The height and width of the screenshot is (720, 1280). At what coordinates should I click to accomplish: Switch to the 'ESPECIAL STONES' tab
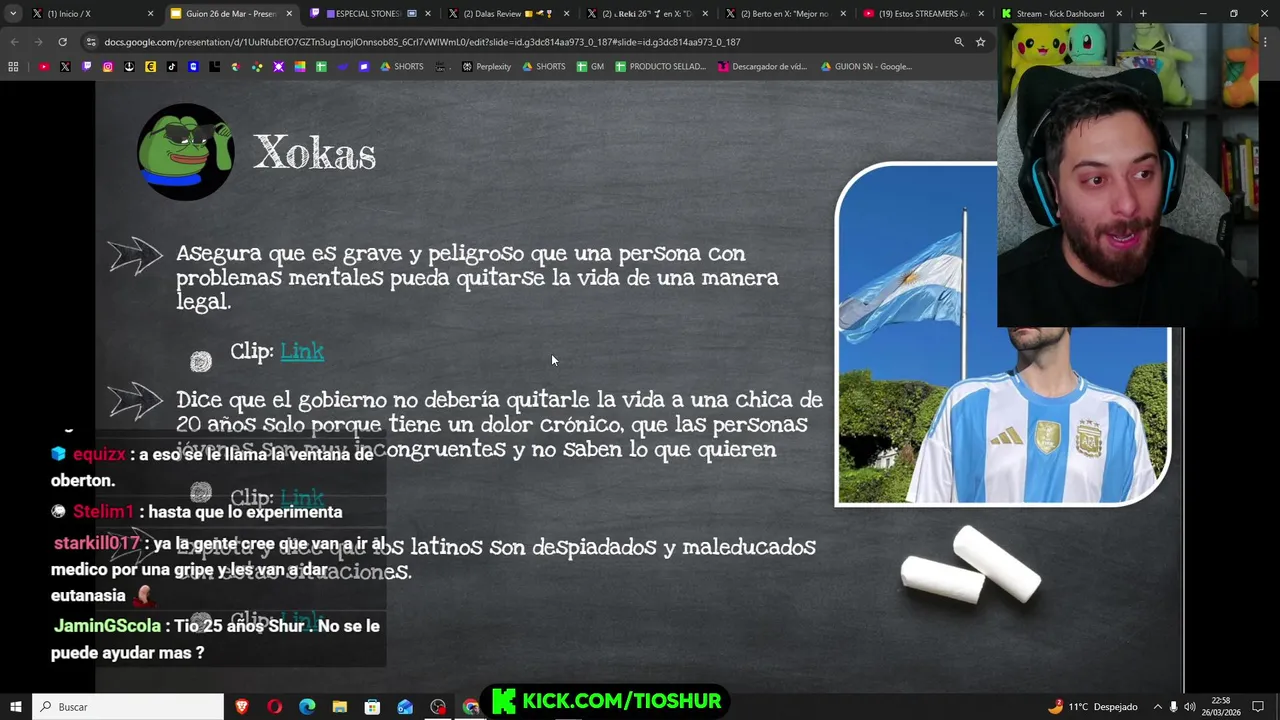coord(371,14)
